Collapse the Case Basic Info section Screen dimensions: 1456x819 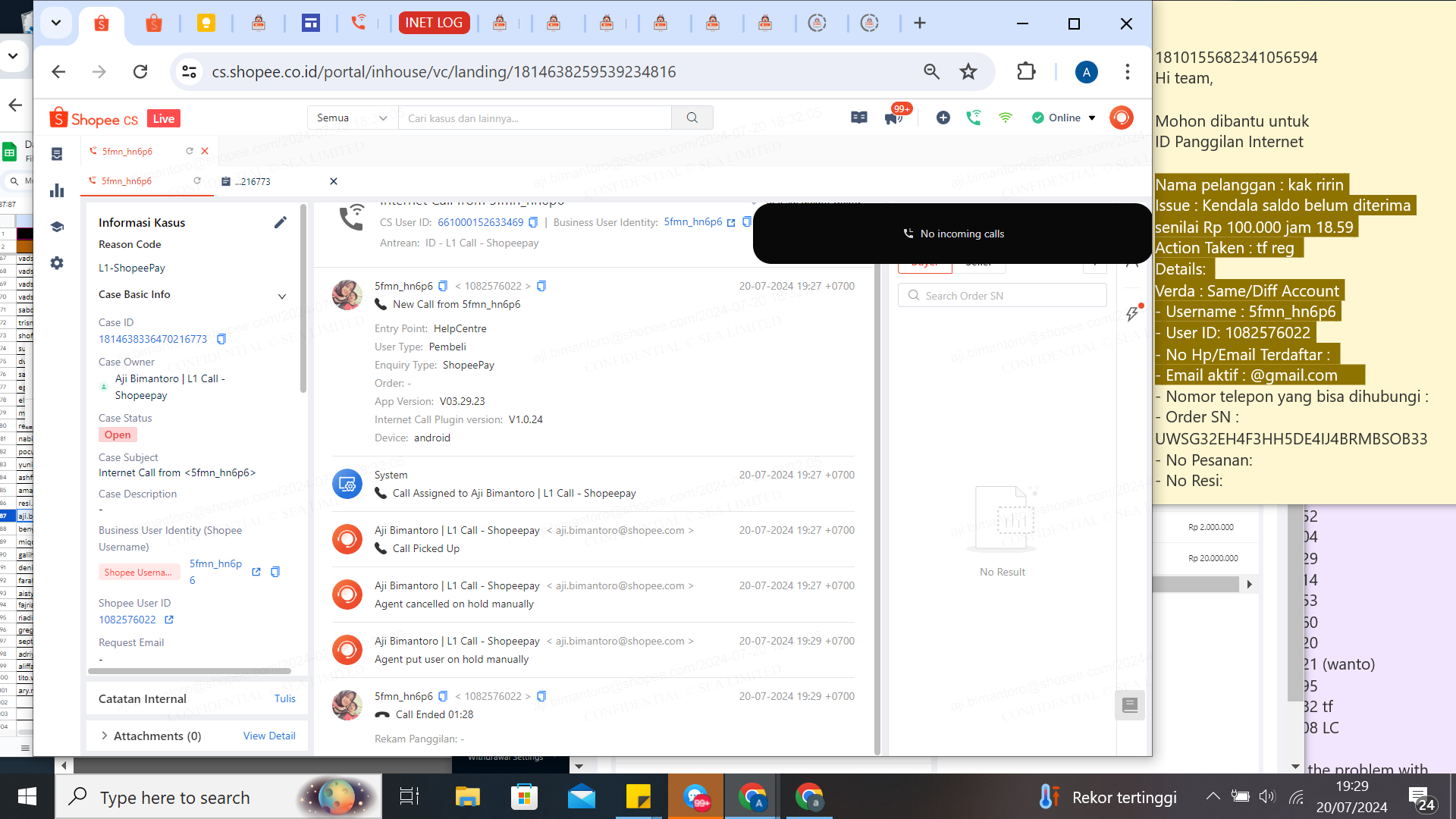[x=282, y=296]
